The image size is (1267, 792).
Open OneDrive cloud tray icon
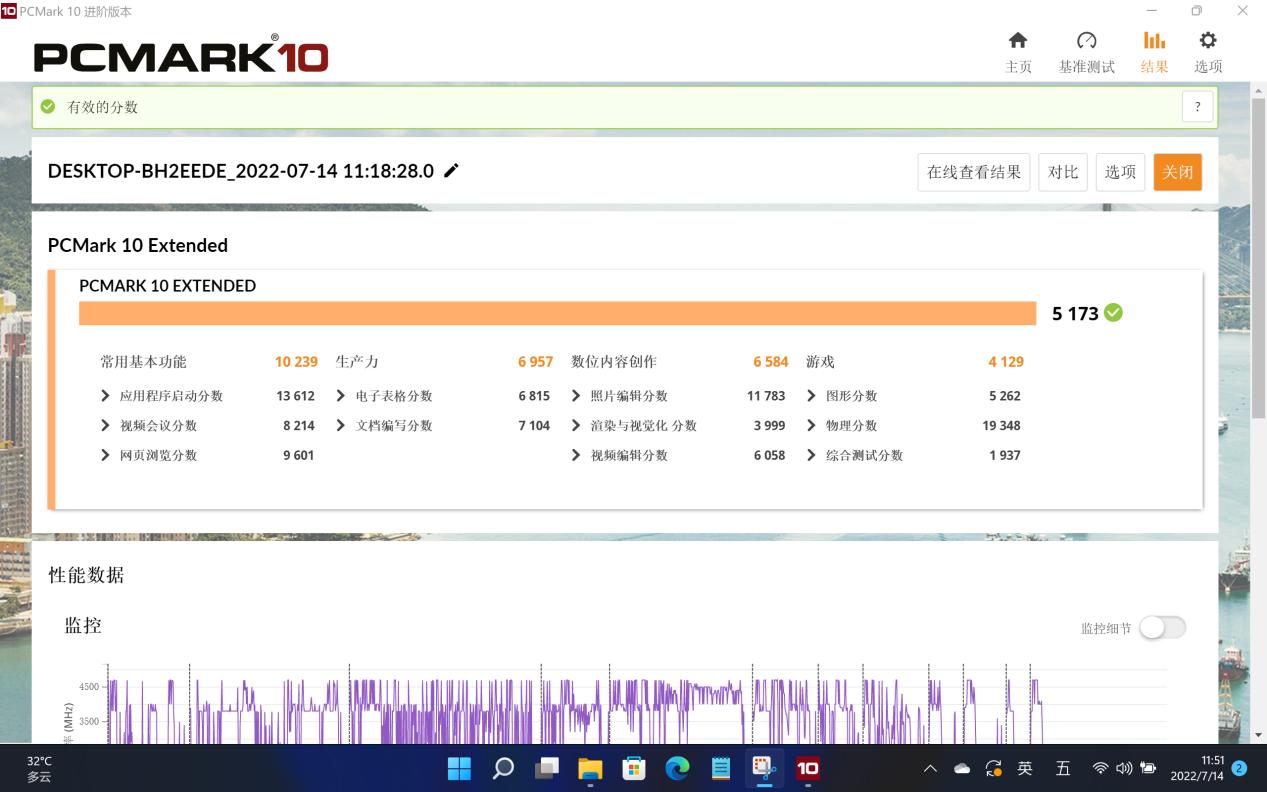[x=962, y=768]
